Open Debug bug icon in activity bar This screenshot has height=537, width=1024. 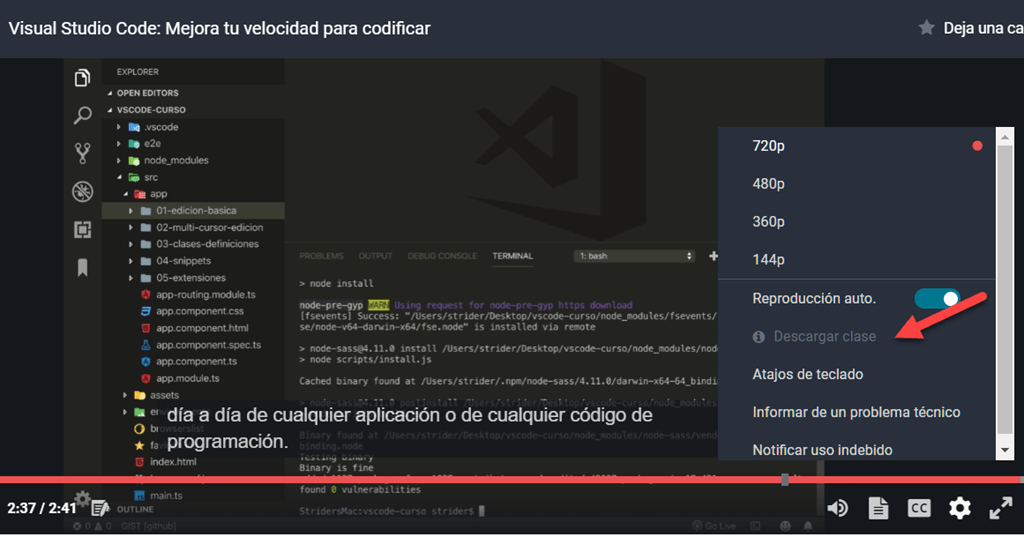82,191
